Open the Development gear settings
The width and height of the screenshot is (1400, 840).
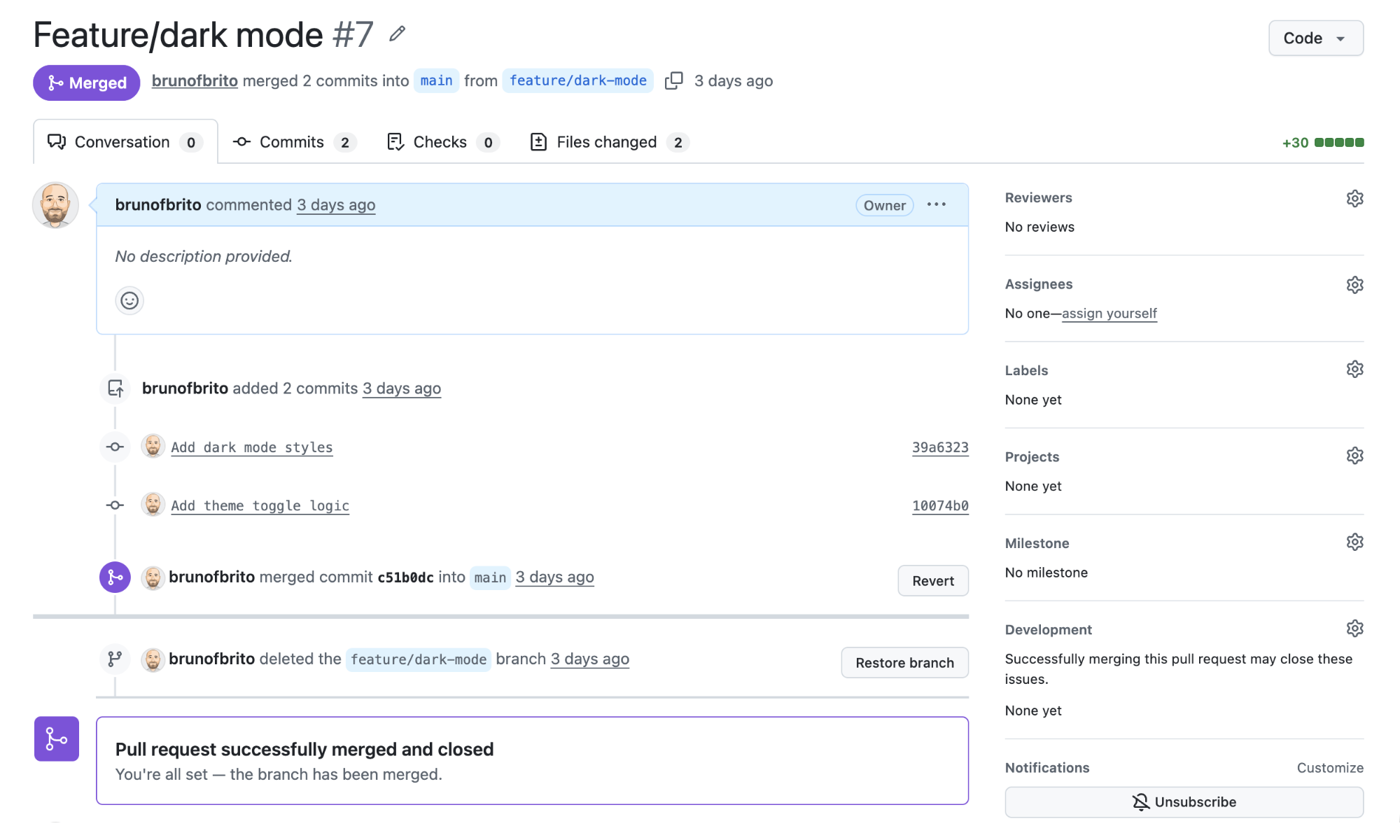1354,629
